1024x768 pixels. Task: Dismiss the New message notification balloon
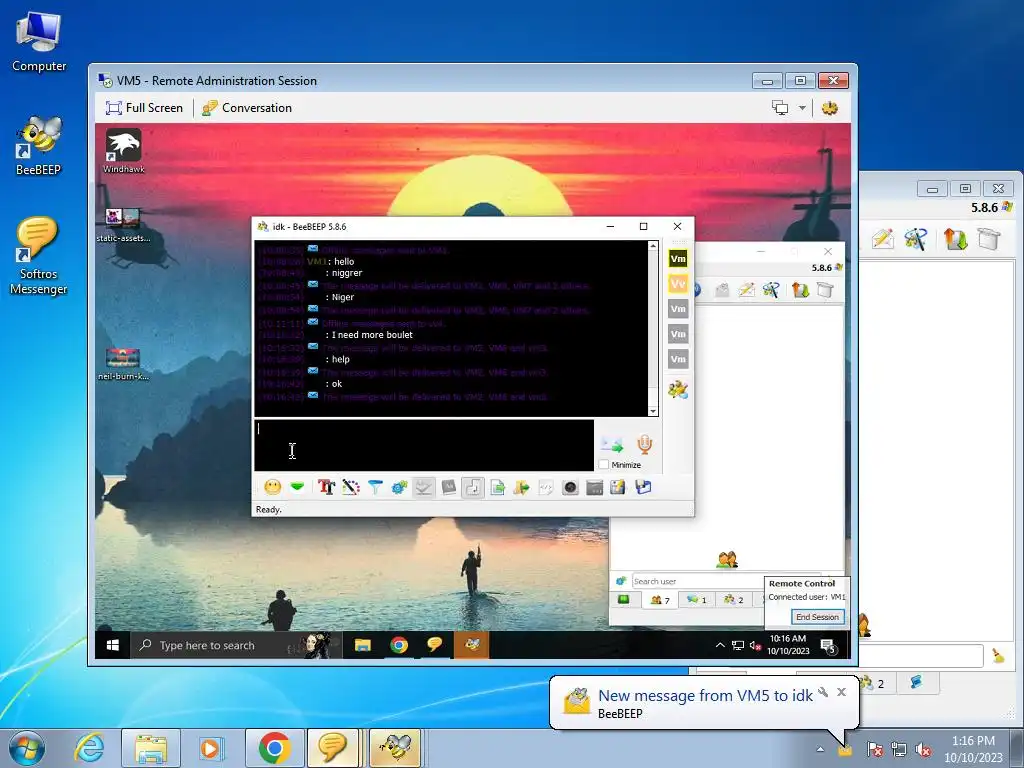pyautogui.click(x=841, y=692)
